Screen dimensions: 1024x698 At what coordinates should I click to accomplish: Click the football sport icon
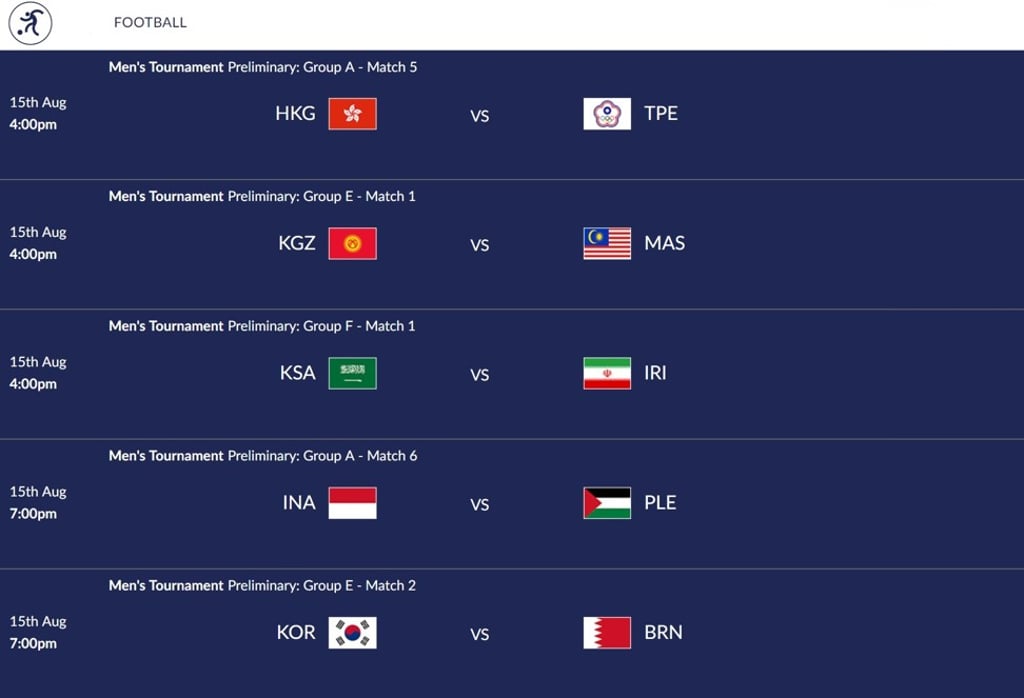[x=31, y=23]
